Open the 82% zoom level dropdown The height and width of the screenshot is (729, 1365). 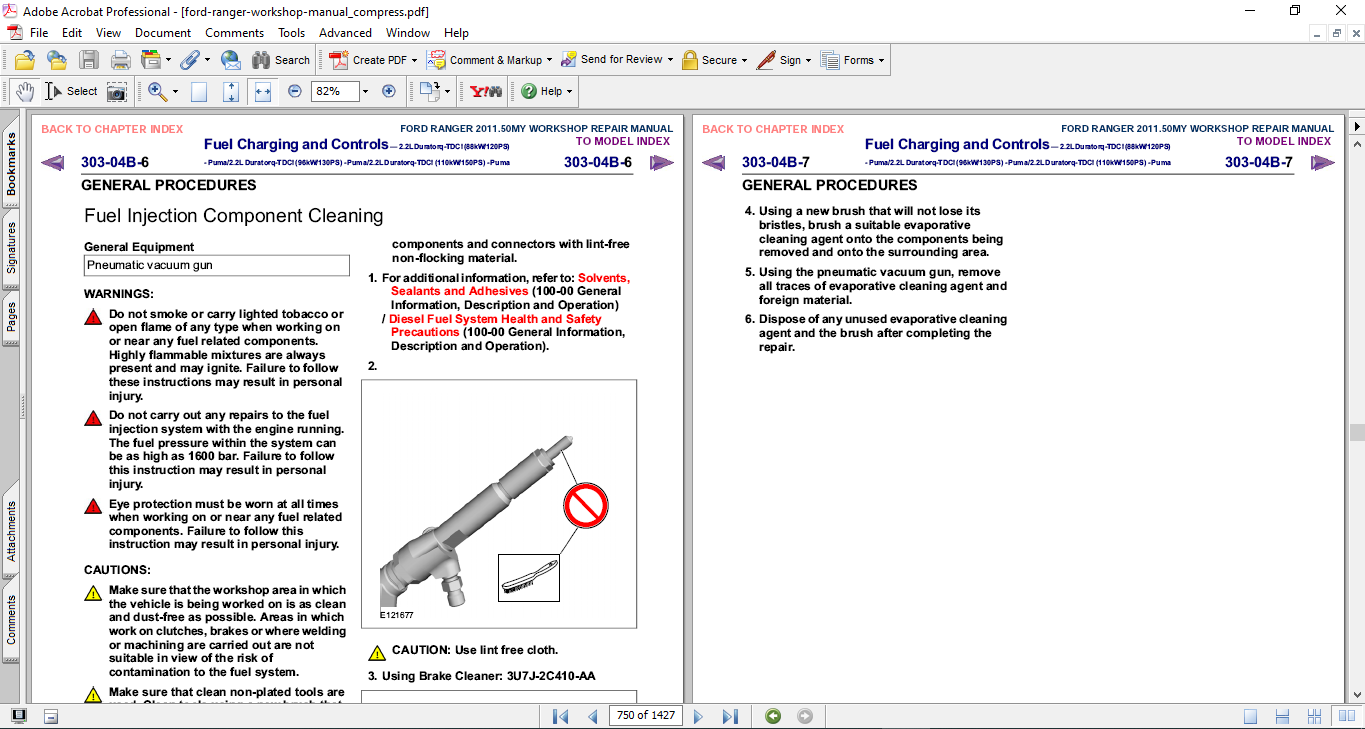(365, 91)
